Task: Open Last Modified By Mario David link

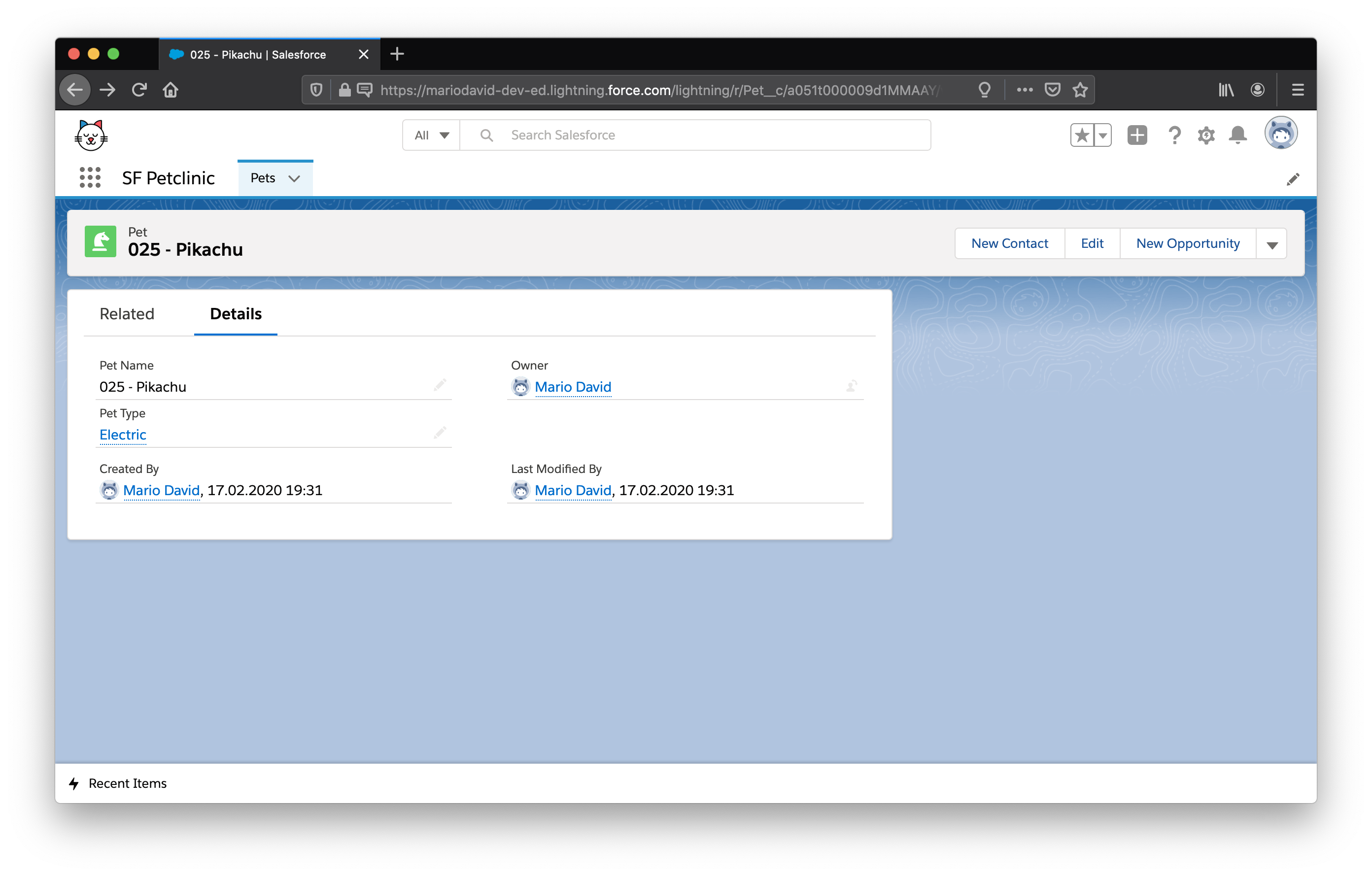Action: (x=573, y=490)
